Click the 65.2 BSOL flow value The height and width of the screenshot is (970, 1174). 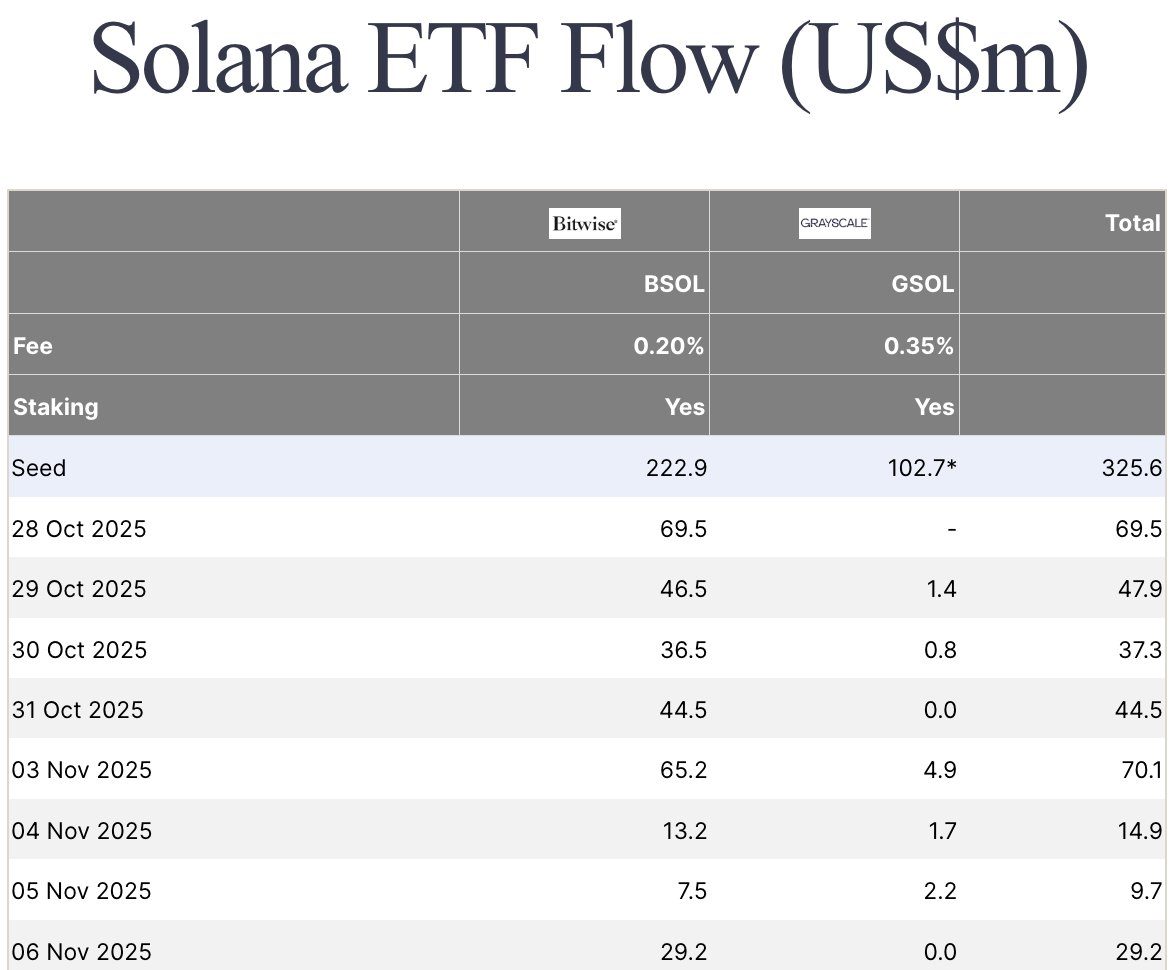coord(685,770)
